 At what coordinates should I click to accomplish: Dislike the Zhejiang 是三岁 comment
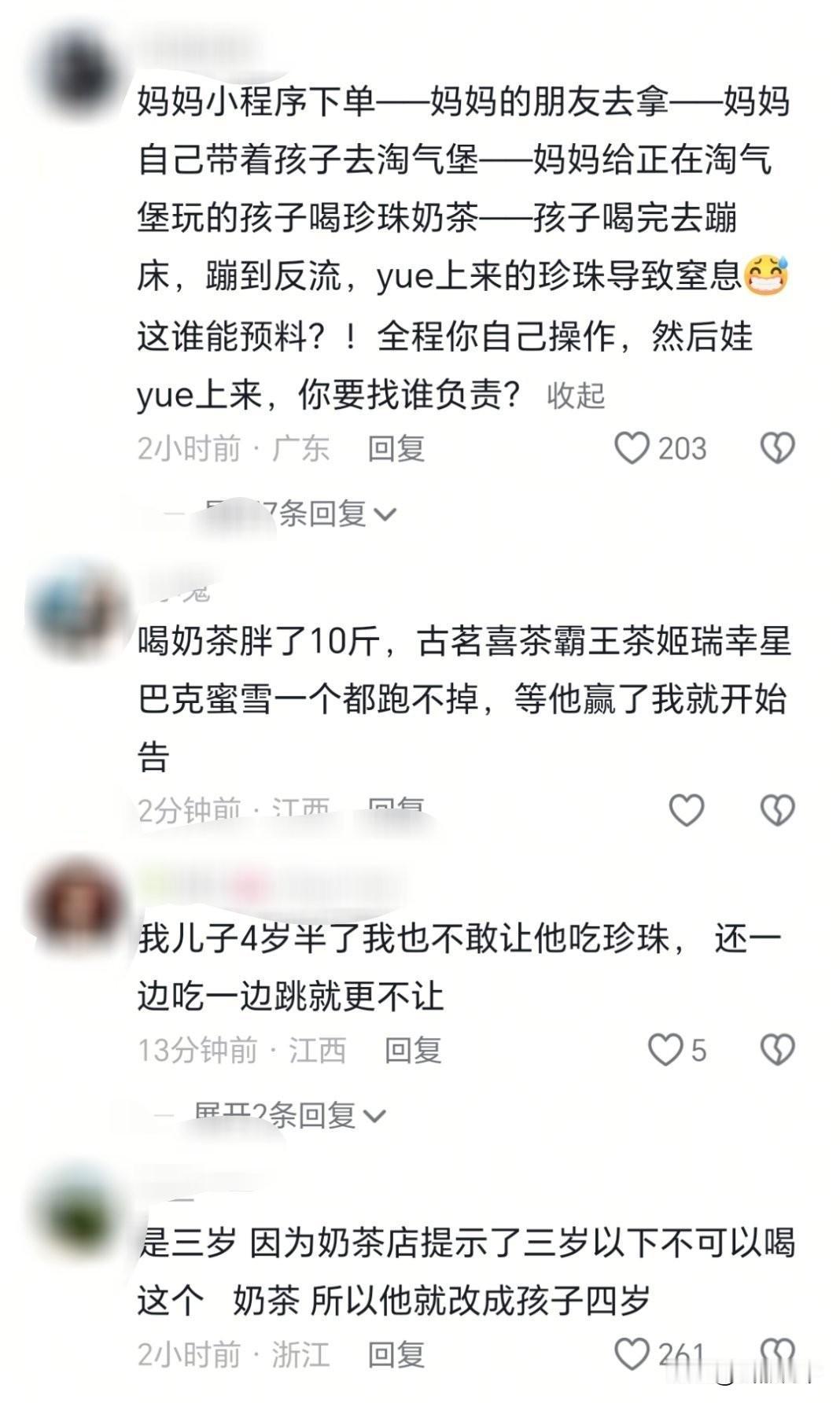(x=777, y=1354)
